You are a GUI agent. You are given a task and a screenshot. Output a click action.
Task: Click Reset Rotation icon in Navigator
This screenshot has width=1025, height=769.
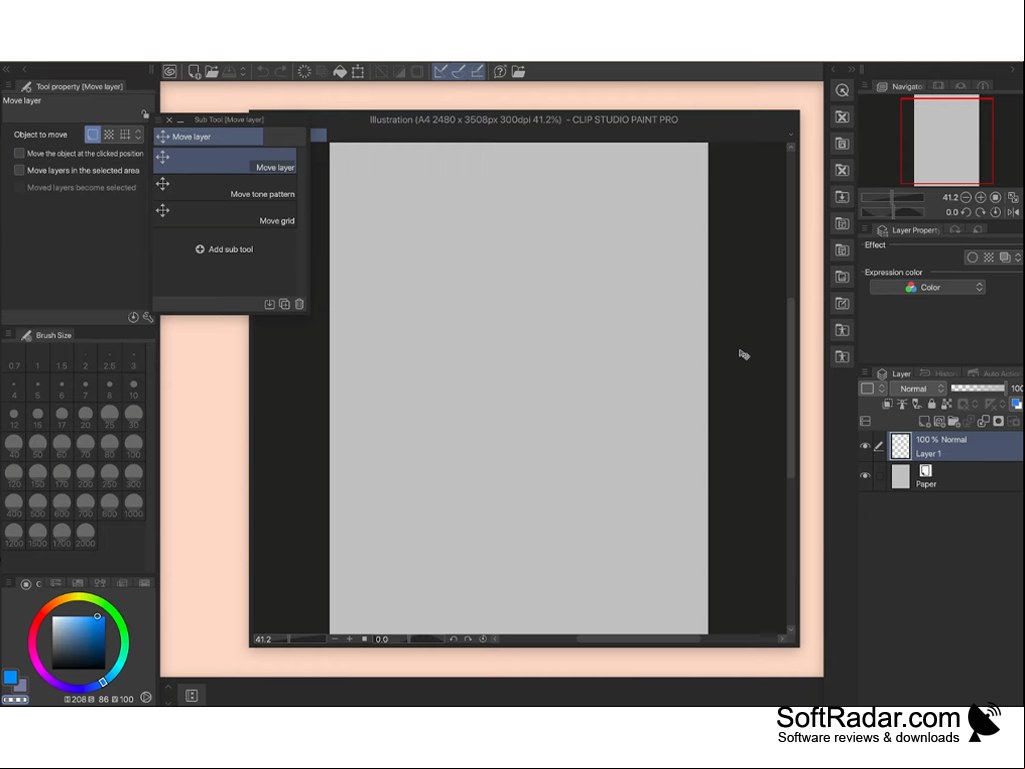(995, 212)
